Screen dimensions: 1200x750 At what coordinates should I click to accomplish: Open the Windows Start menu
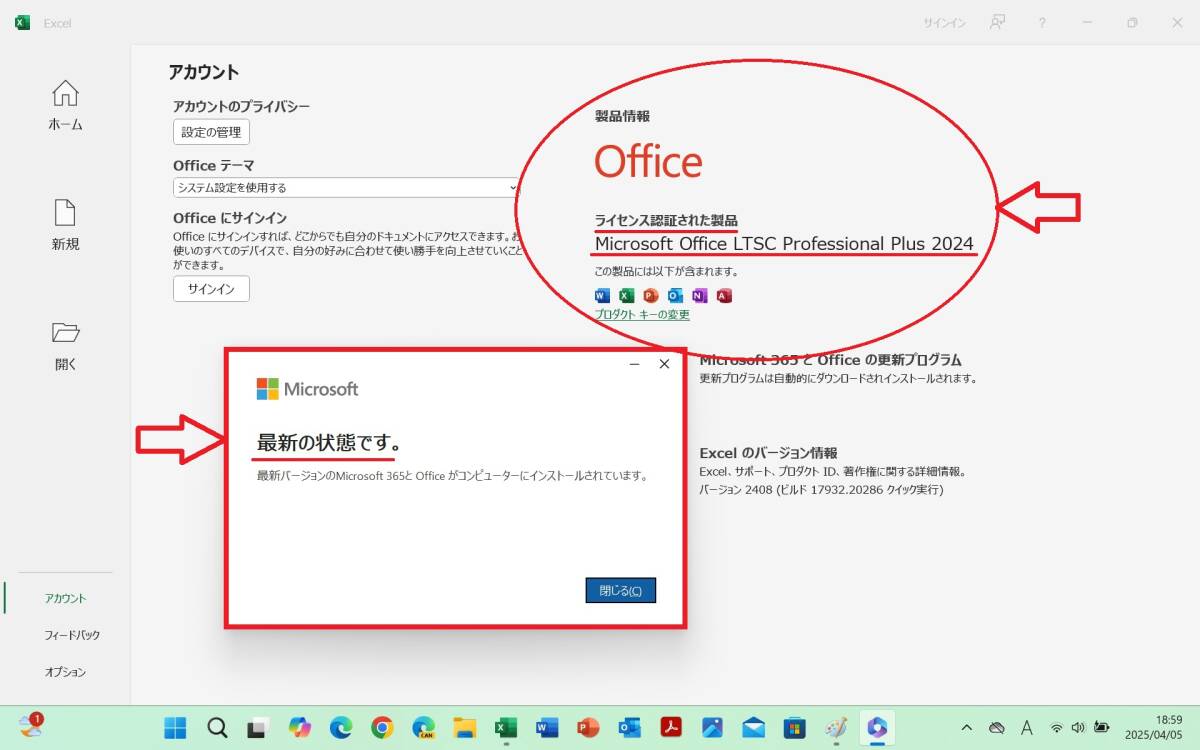point(175,727)
